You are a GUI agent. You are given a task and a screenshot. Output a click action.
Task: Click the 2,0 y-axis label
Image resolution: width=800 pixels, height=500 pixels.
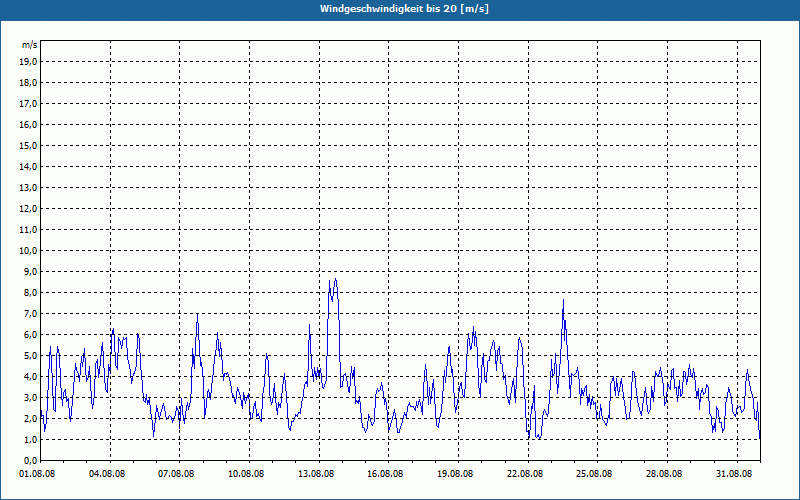point(30,418)
